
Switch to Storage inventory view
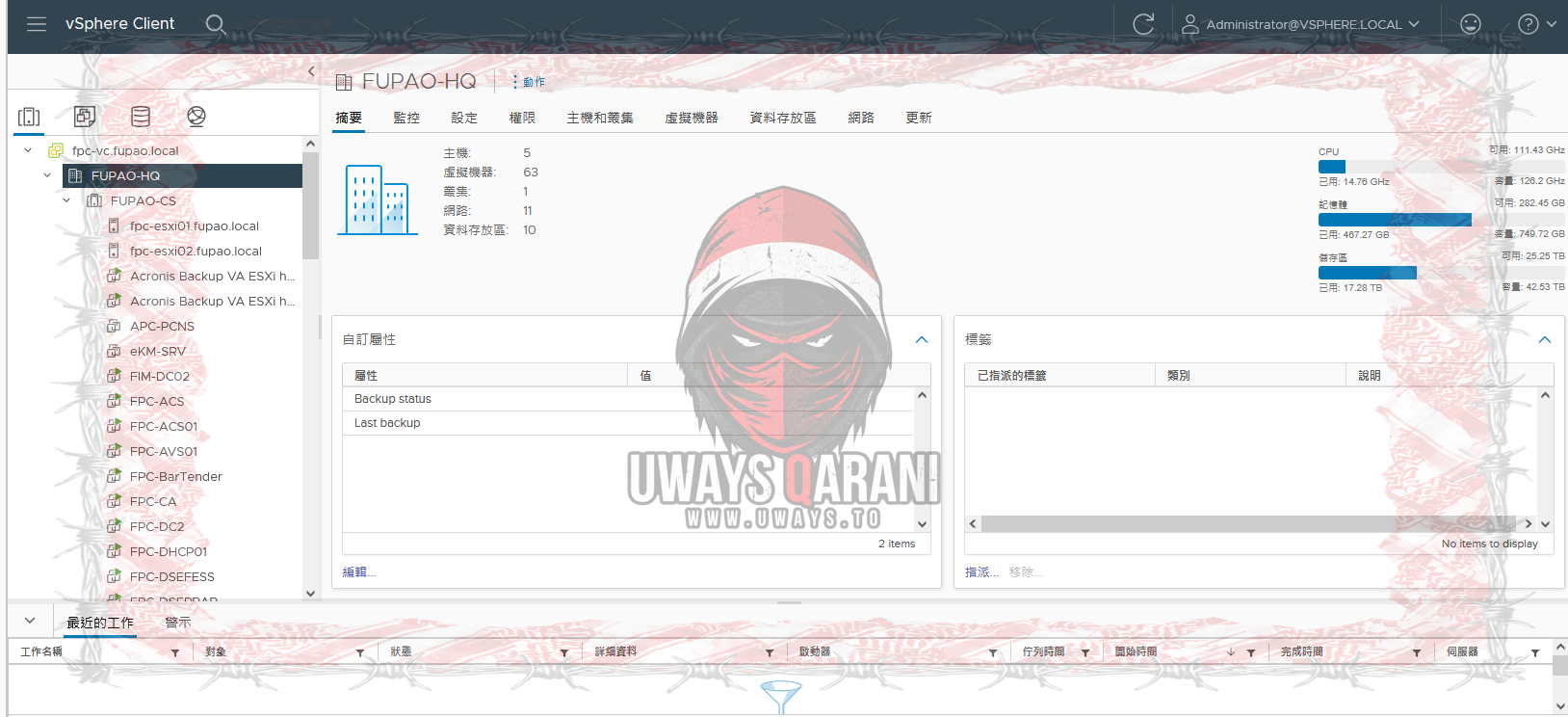click(x=141, y=117)
